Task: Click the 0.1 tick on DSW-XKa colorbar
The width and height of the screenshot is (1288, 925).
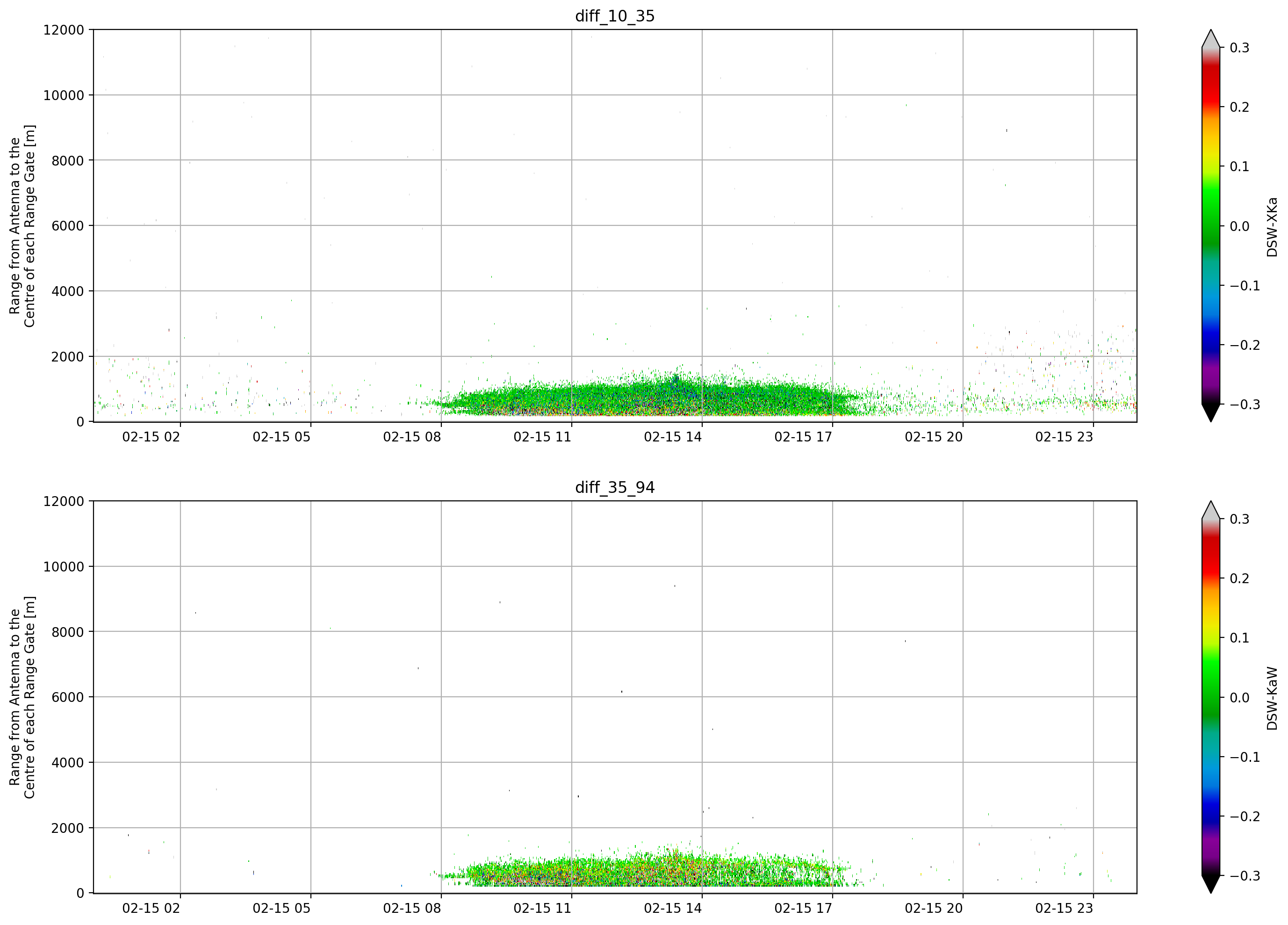Action: click(x=1240, y=166)
